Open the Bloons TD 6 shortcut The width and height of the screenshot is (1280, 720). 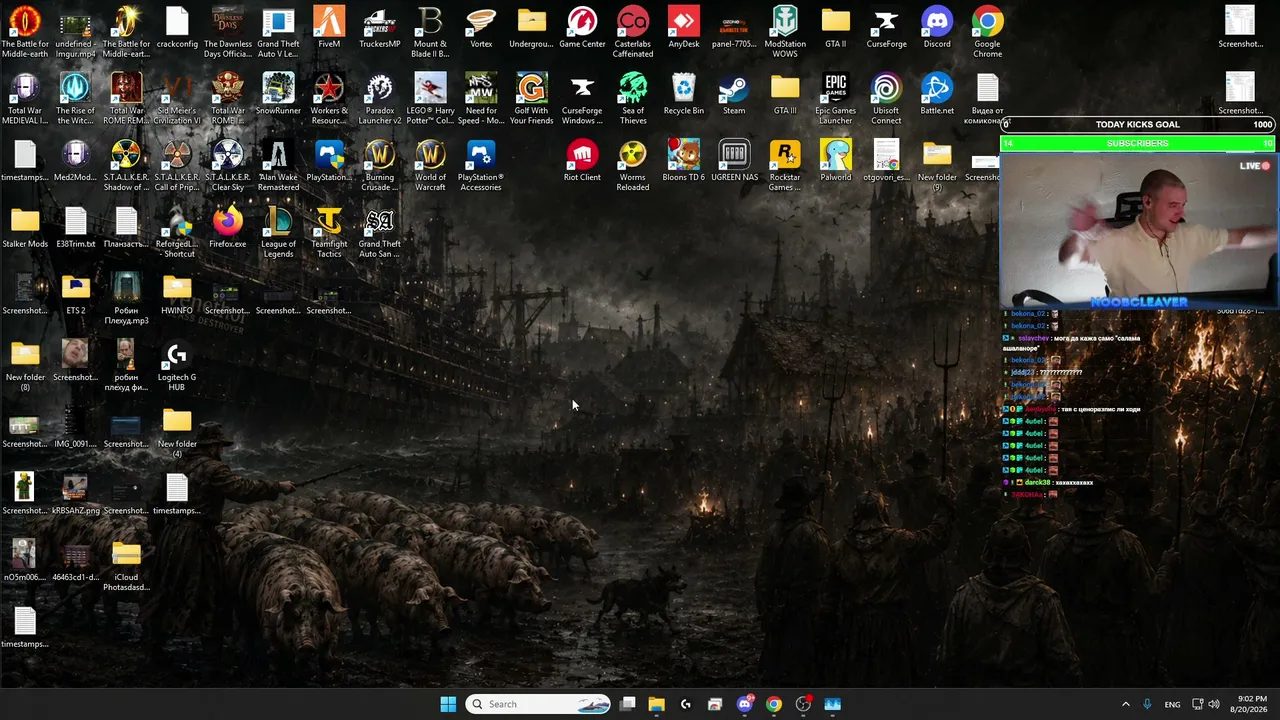[684, 161]
